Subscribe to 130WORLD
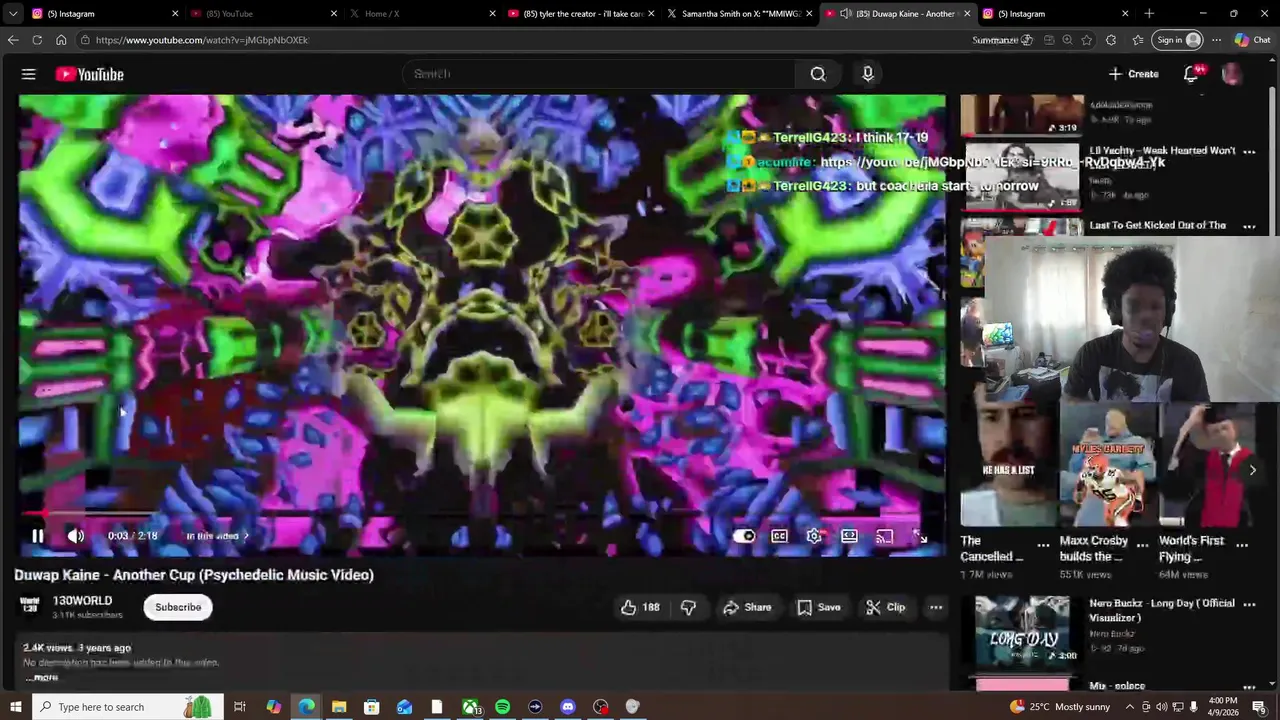The height and width of the screenshot is (720, 1280). [x=178, y=607]
